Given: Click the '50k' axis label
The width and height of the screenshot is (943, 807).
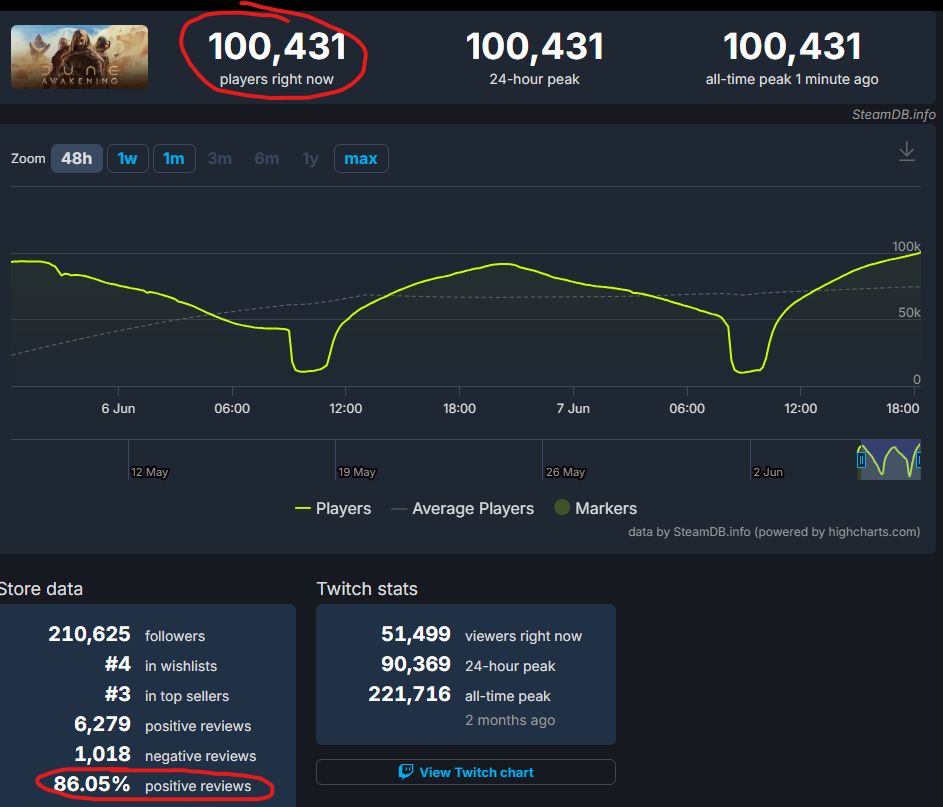Looking at the screenshot, I should (x=909, y=313).
